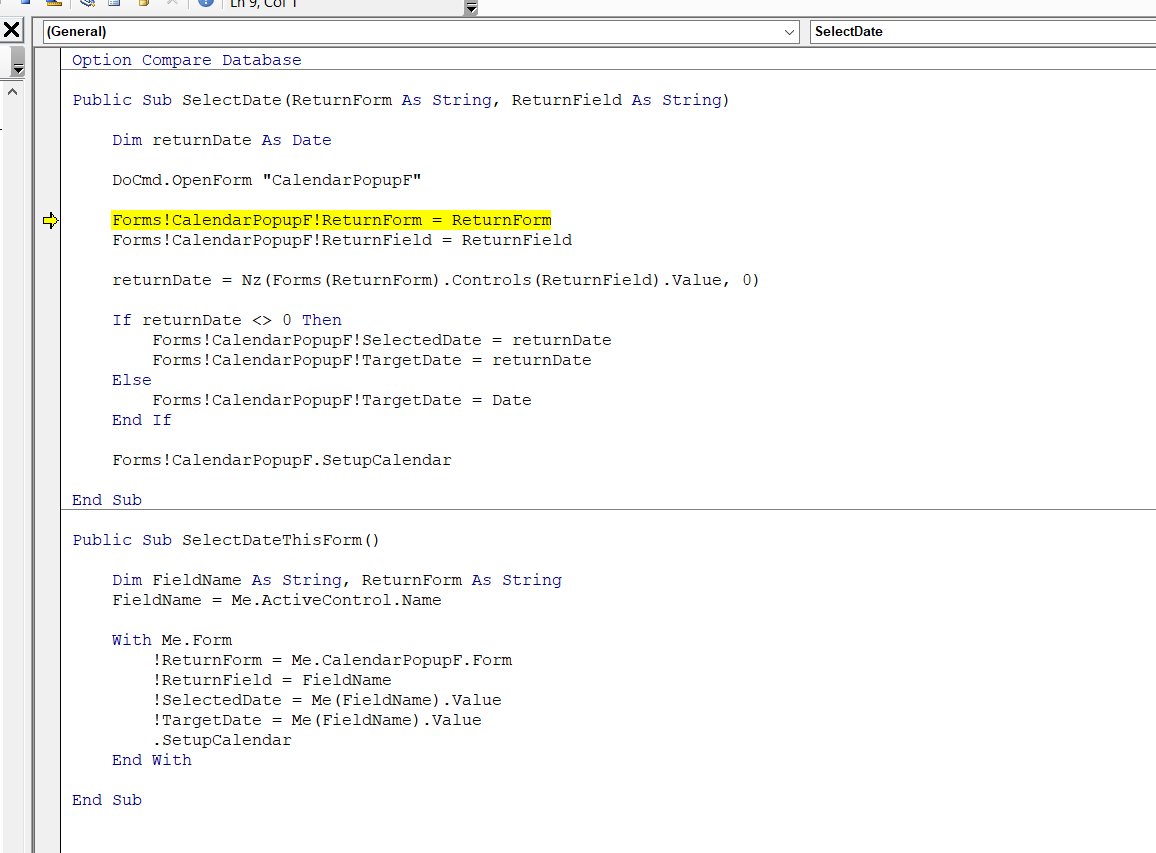Place cursor on Option Compare Database
1156x853 pixels.
pos(186,61)
